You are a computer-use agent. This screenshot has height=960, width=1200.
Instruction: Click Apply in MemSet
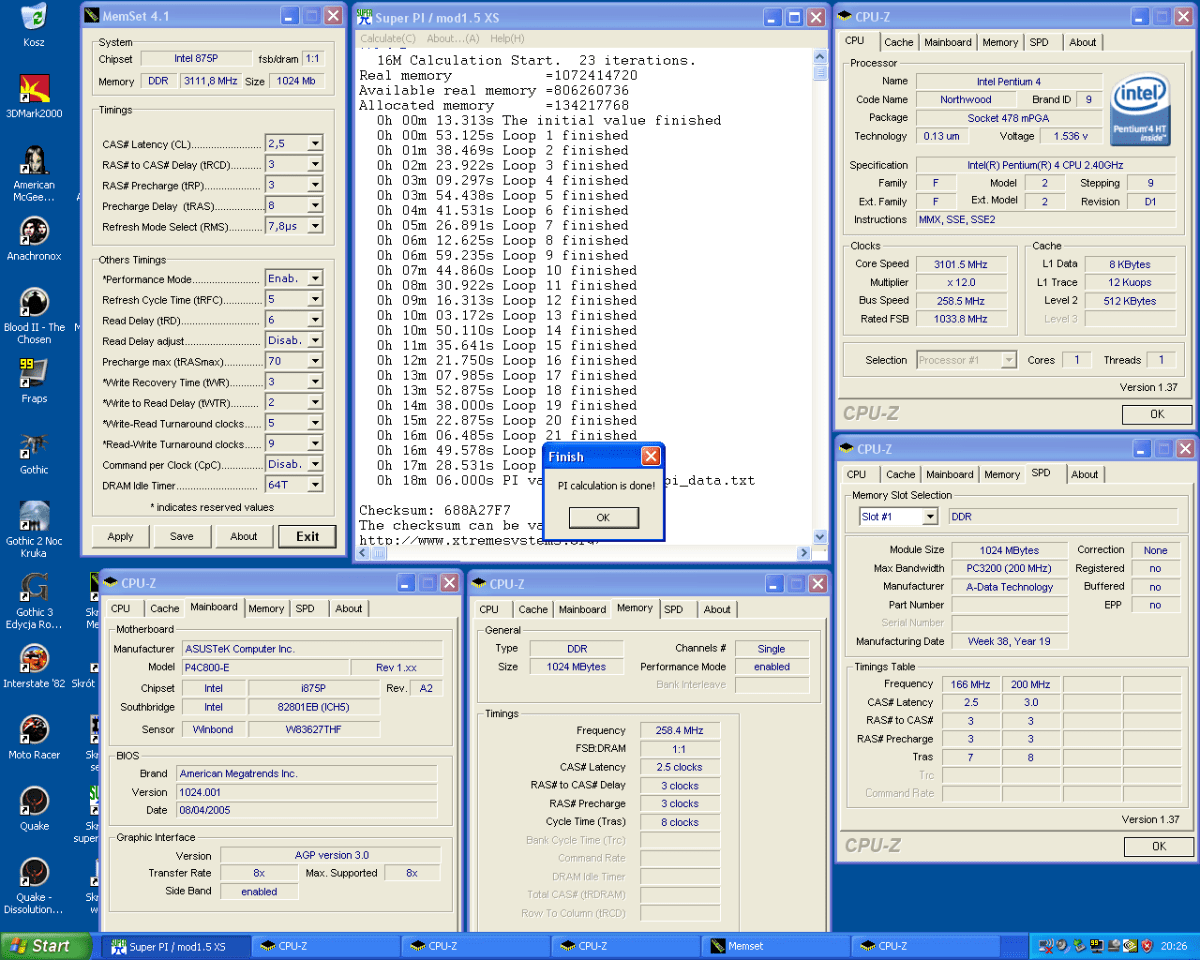(x=120, y=536)
